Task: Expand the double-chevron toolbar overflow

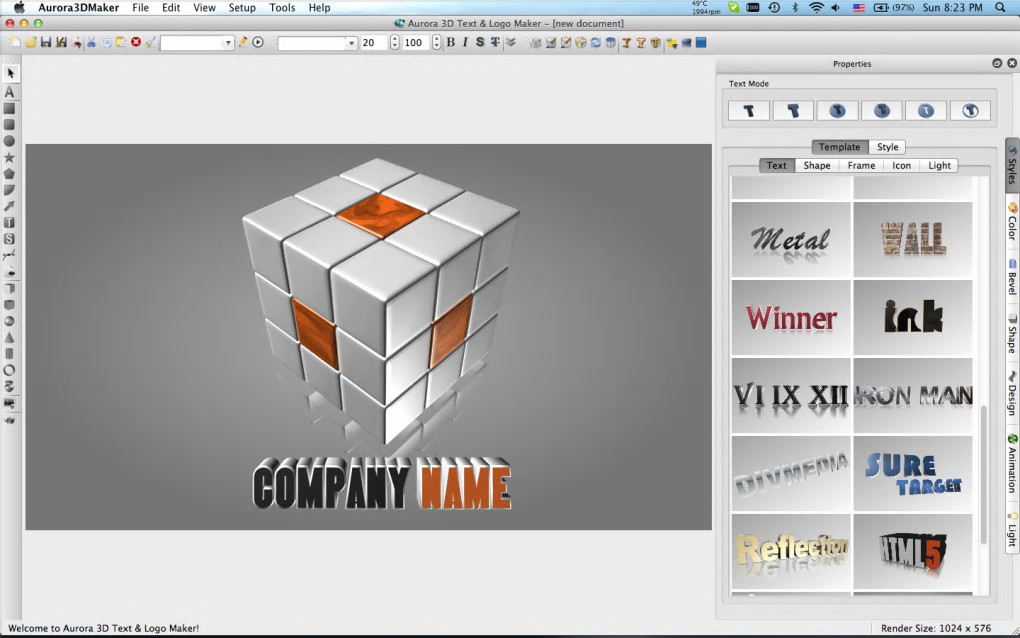Action: 511,42
